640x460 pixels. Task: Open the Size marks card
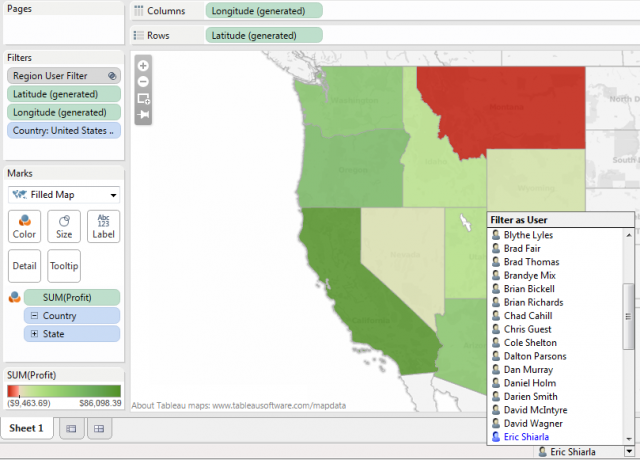coord(64,227)
